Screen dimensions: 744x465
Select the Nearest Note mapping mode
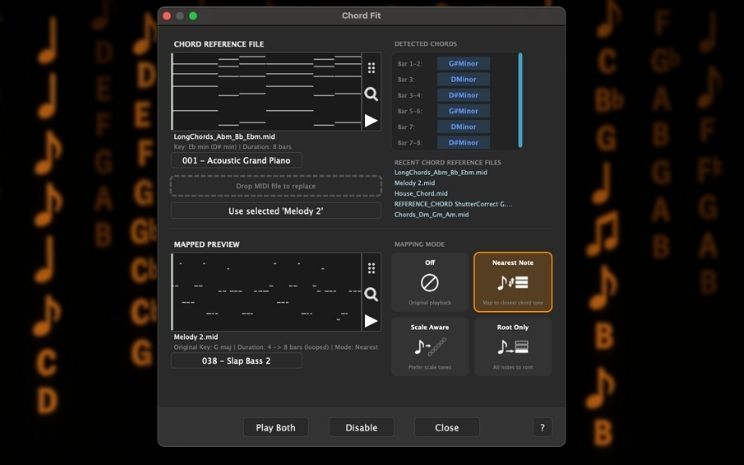[x=512, y=282]
